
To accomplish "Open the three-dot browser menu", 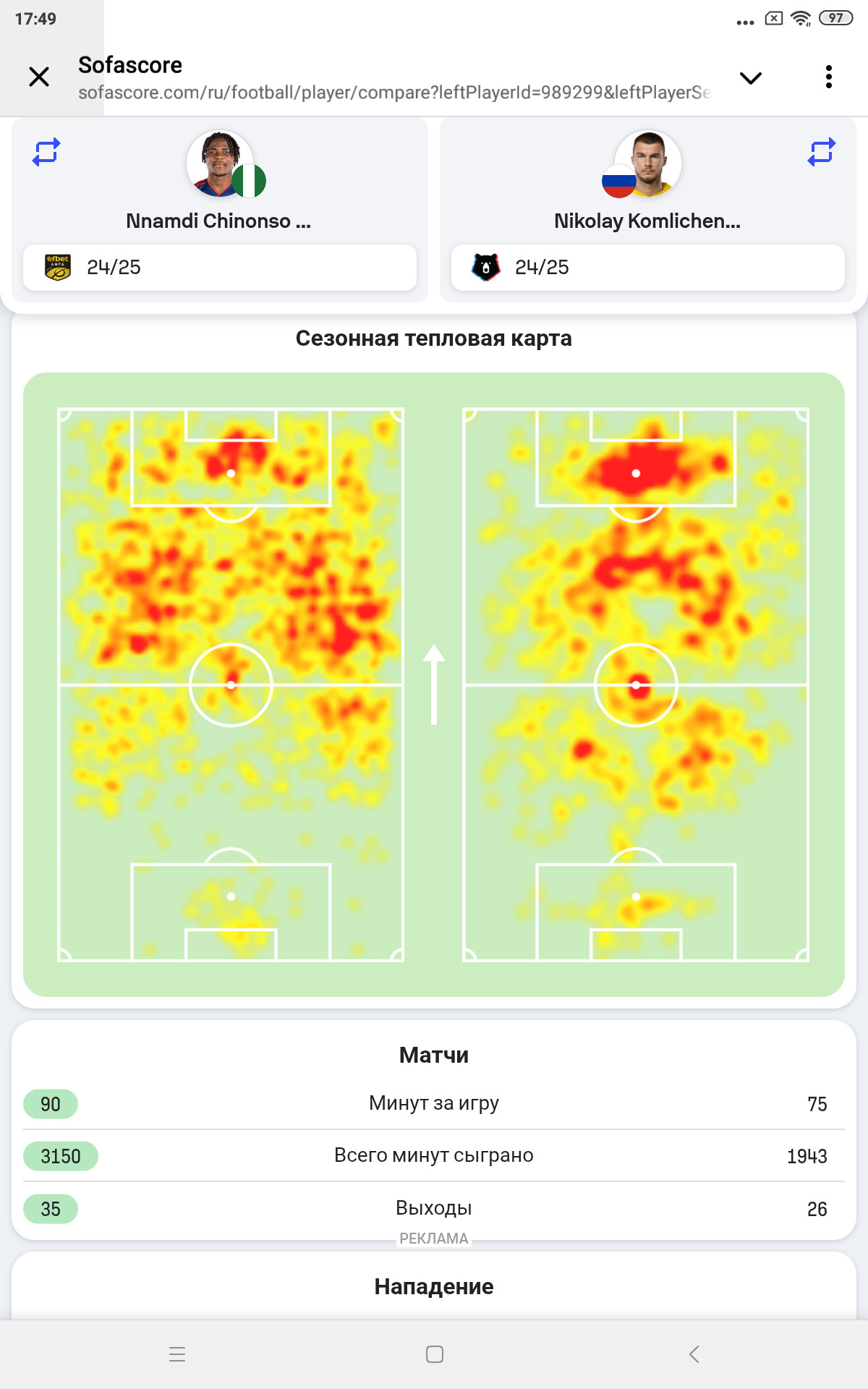I will (x=829, y=77).
